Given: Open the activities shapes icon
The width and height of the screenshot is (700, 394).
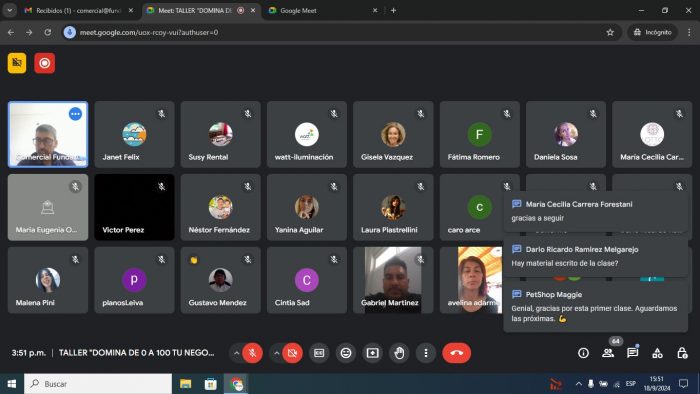Looking at the screenshot, I should click(657, 353).
